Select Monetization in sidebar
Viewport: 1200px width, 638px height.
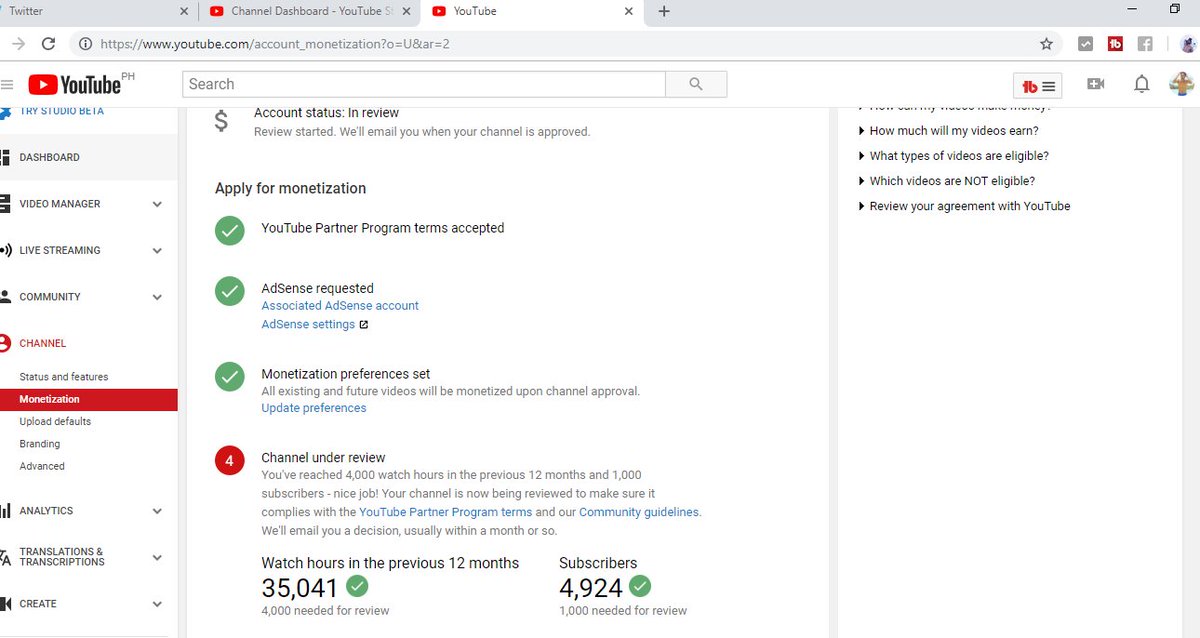pos(88,399)
